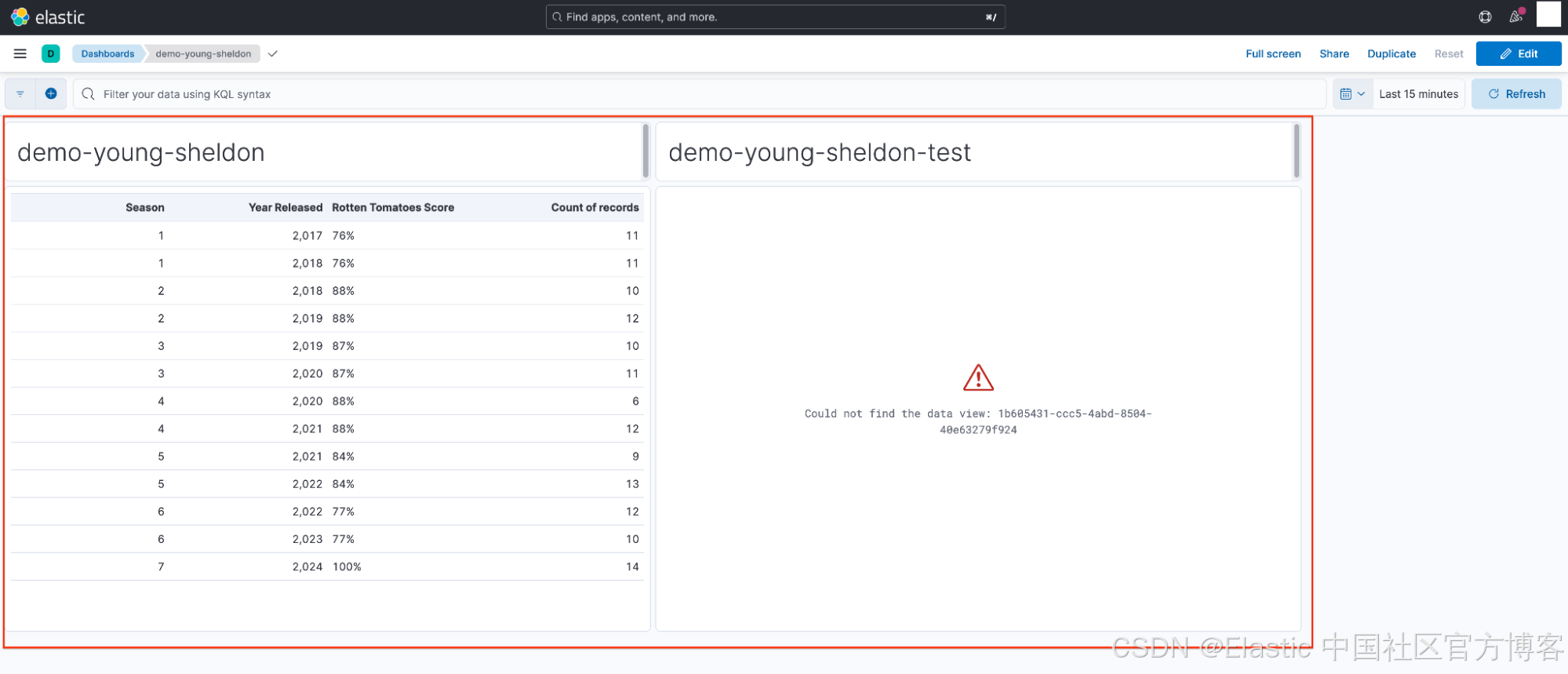The width and height of the screenshot is (1568, 674).
Task: Click the count 9 cell
Action: click(x=635, y=457)
